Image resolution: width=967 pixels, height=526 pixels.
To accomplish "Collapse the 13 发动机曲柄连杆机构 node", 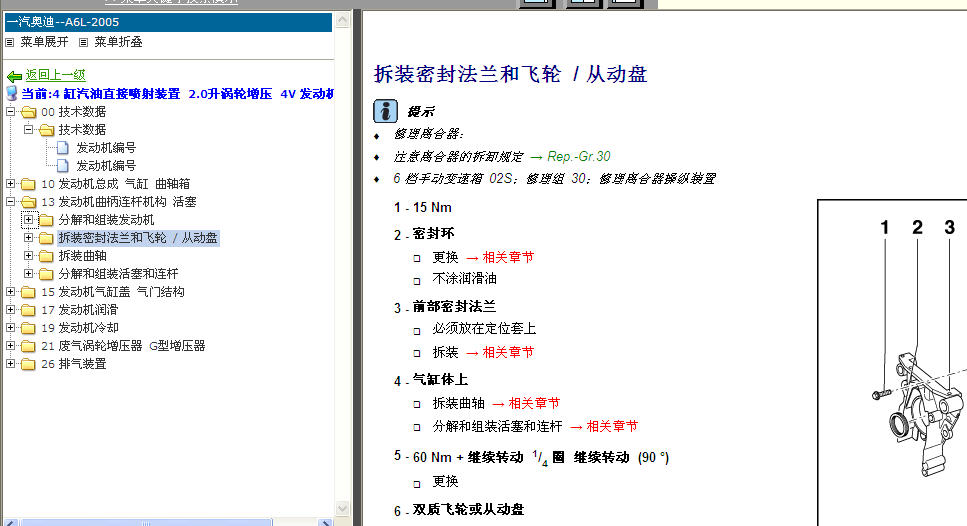I will click(x=10, y=202).
